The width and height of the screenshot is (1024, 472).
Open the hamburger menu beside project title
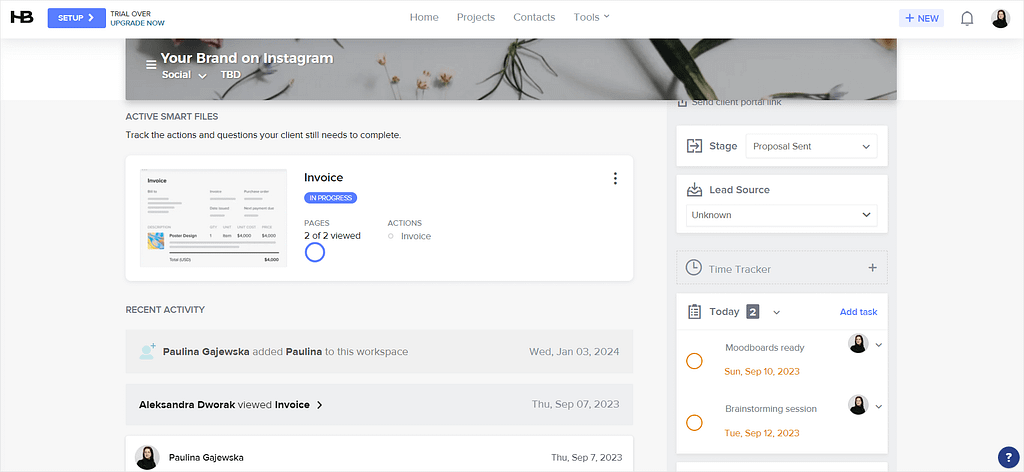[x=151, y=65]
